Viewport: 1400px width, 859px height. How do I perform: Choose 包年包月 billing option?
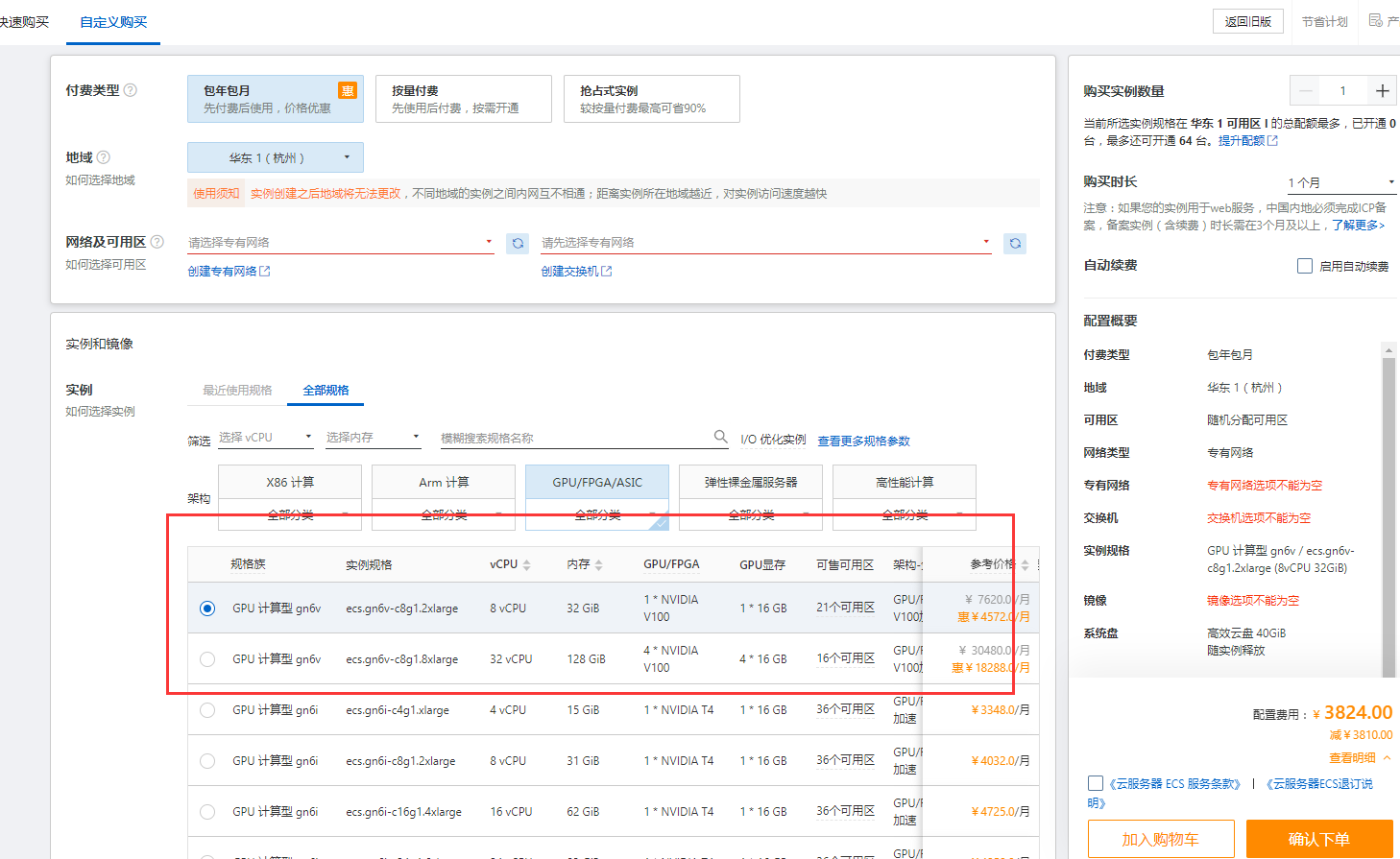(276, 99)
